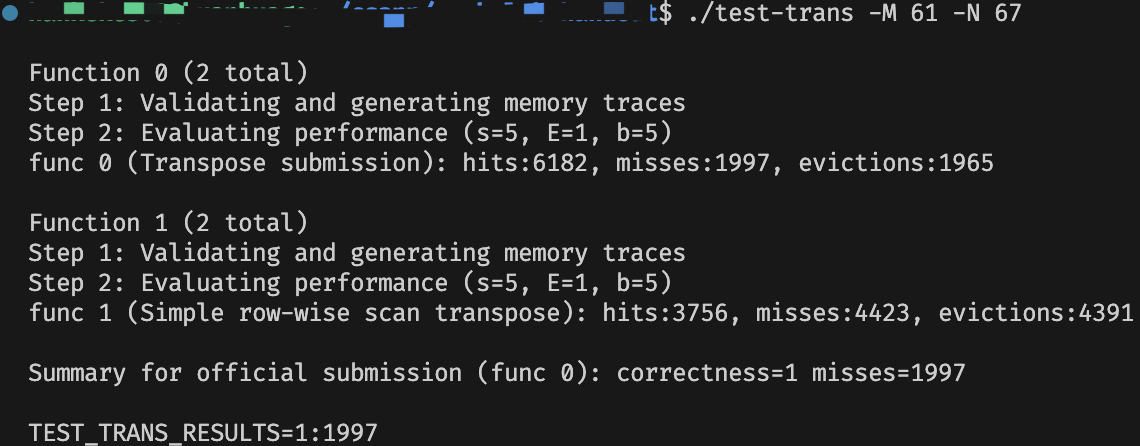Viewport: 1140px width, 446px height.
Task: Click Function 1's Step 2 evaluating line
Action: tap(349, 283)
